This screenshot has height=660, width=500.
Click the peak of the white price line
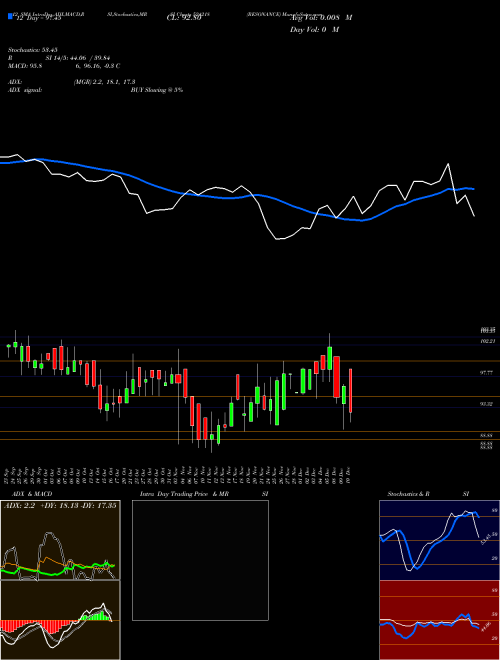448,164
